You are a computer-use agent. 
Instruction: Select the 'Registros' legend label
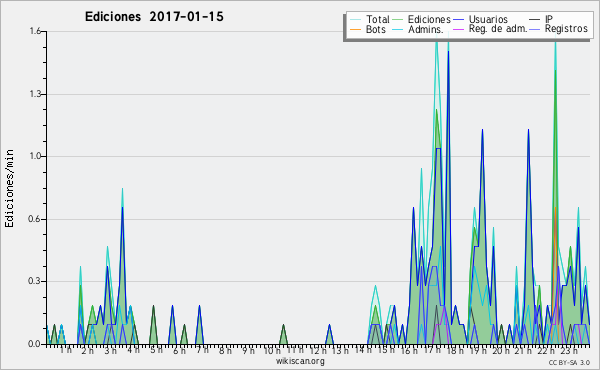pos(566,29)
